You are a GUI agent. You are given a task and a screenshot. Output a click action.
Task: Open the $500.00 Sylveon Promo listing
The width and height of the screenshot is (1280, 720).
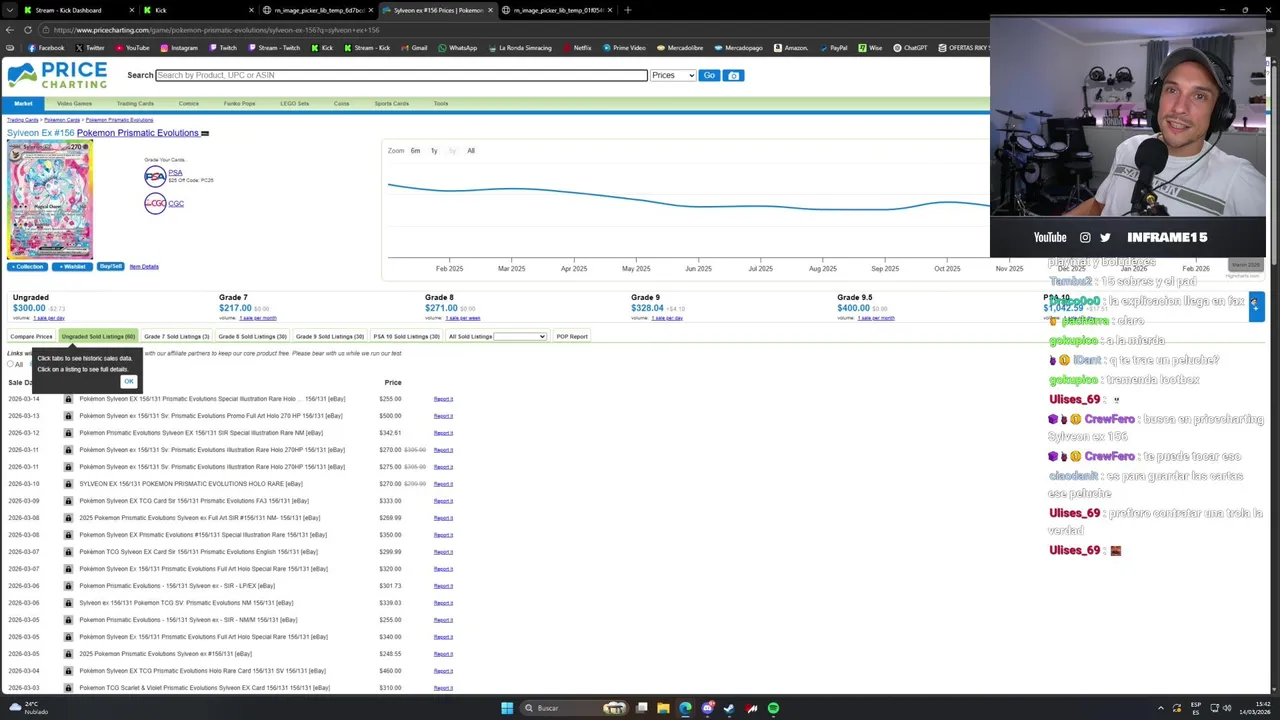pos(212,416)
